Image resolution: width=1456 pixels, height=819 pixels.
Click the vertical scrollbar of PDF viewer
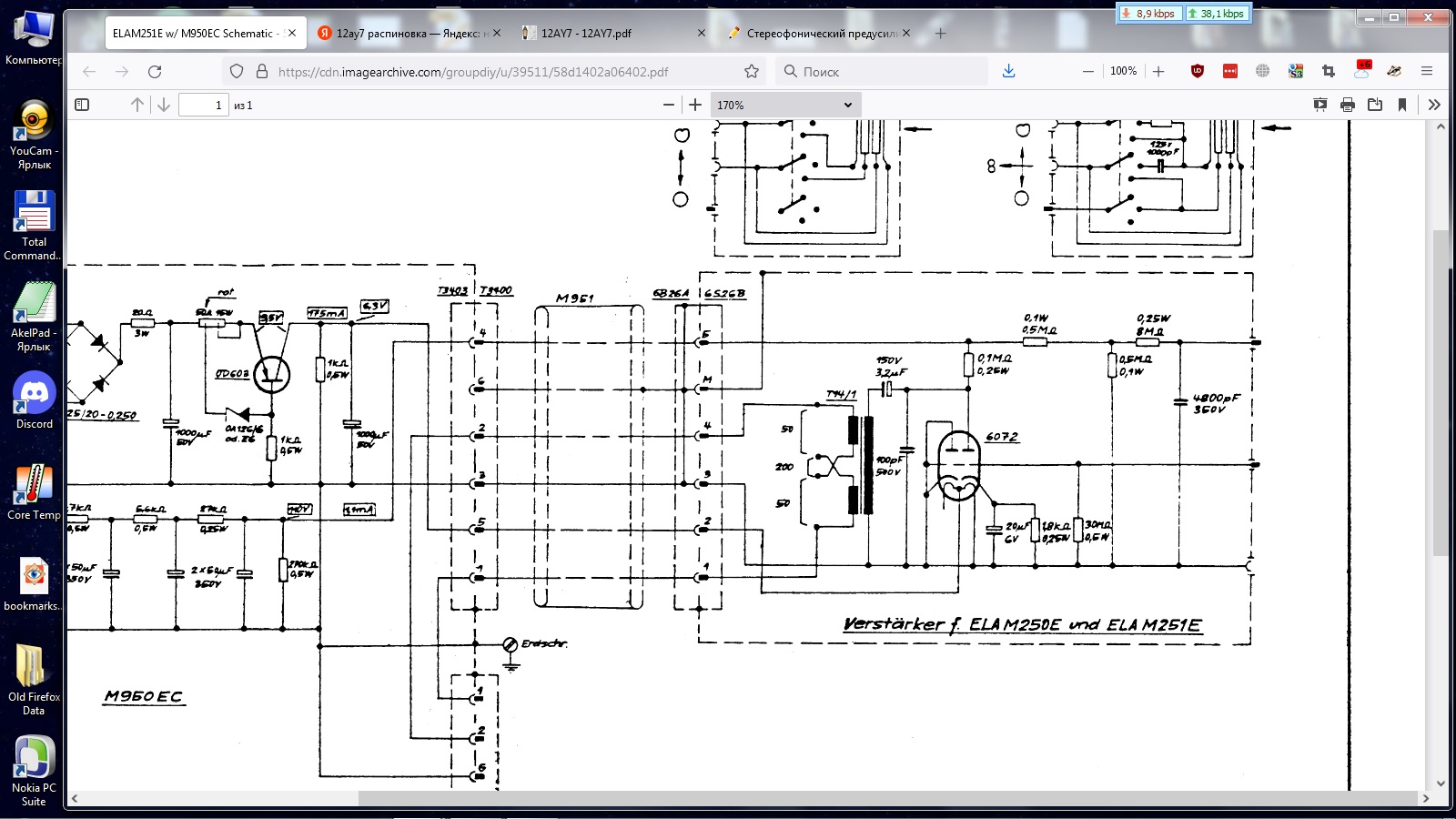1440,393
